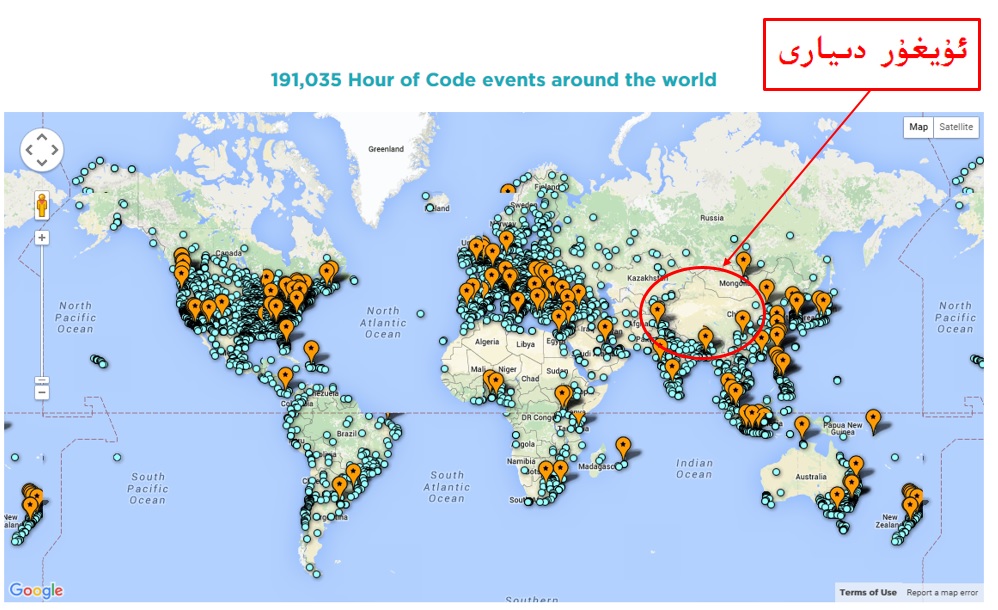This screenshot has width=998, height=610.
Task: Click the North Atlantic Ocean label
Action: 383,322
